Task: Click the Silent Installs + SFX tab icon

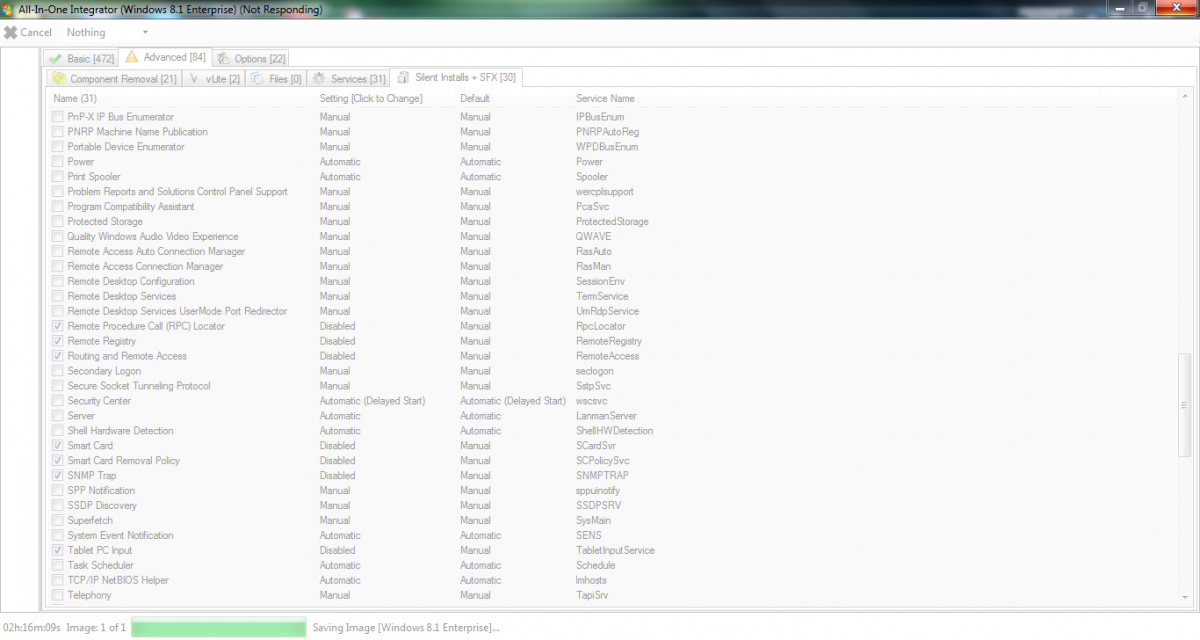Action: click(402, 78)
